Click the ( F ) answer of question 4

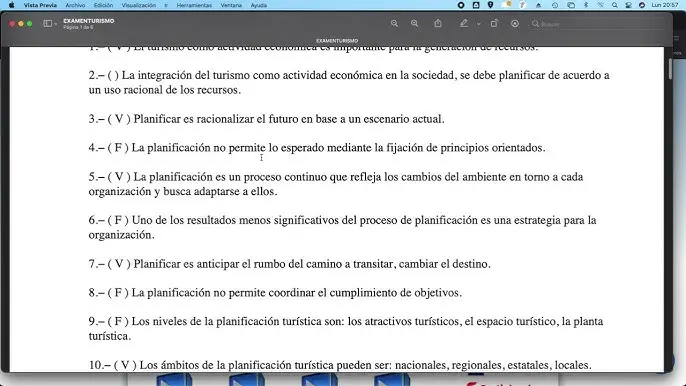[x=118, y=148]
